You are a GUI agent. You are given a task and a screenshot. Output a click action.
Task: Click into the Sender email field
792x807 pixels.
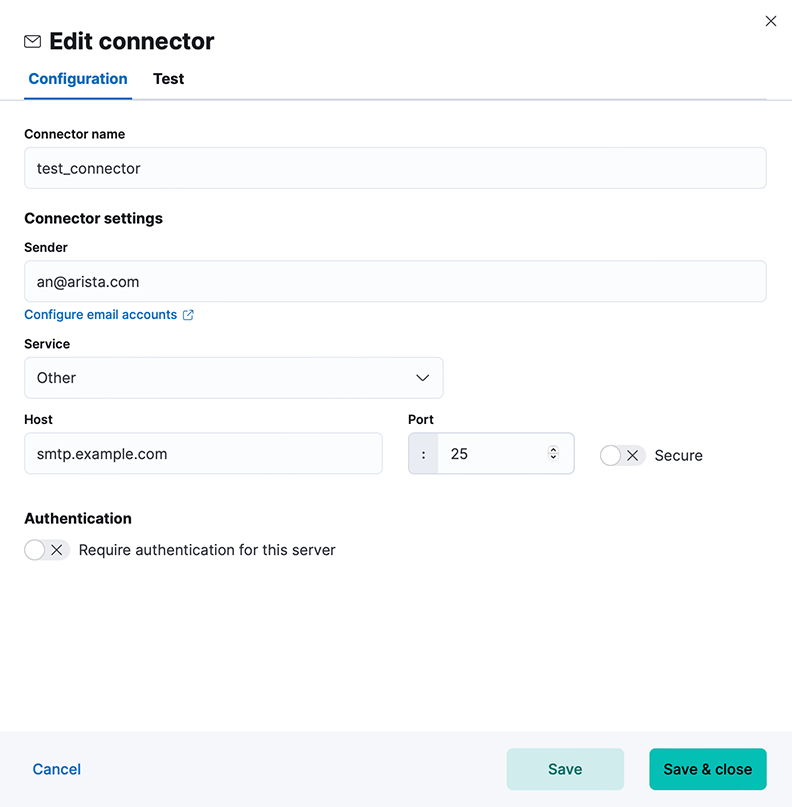click(395, 282)
